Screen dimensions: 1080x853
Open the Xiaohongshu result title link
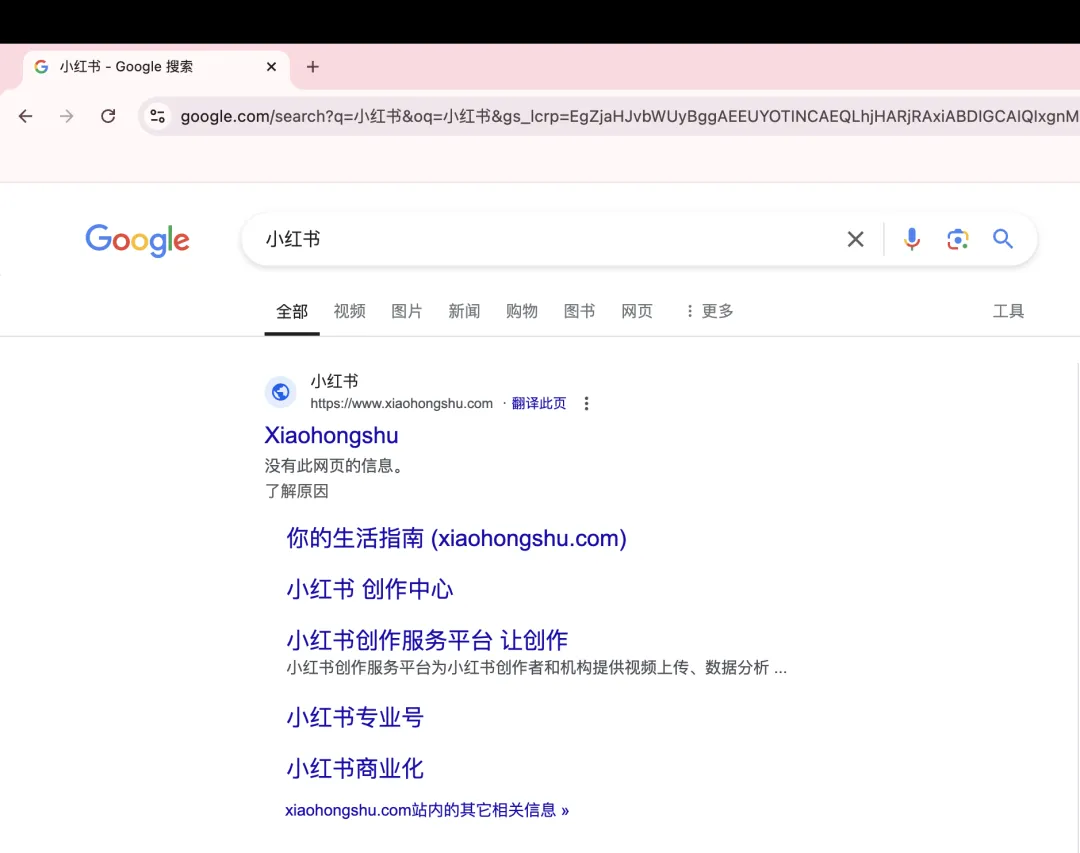(331, 435)
